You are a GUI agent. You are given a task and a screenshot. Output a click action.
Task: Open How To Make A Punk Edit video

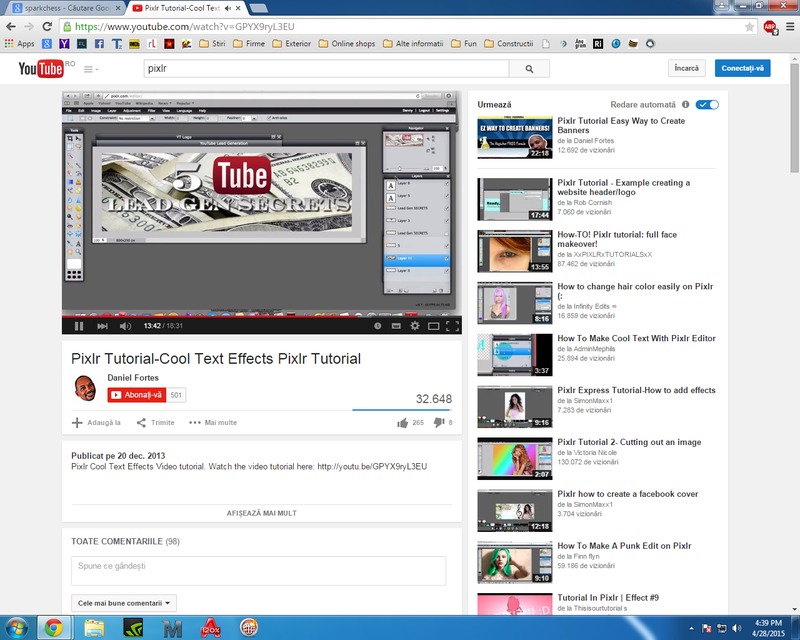coord(624,546)
